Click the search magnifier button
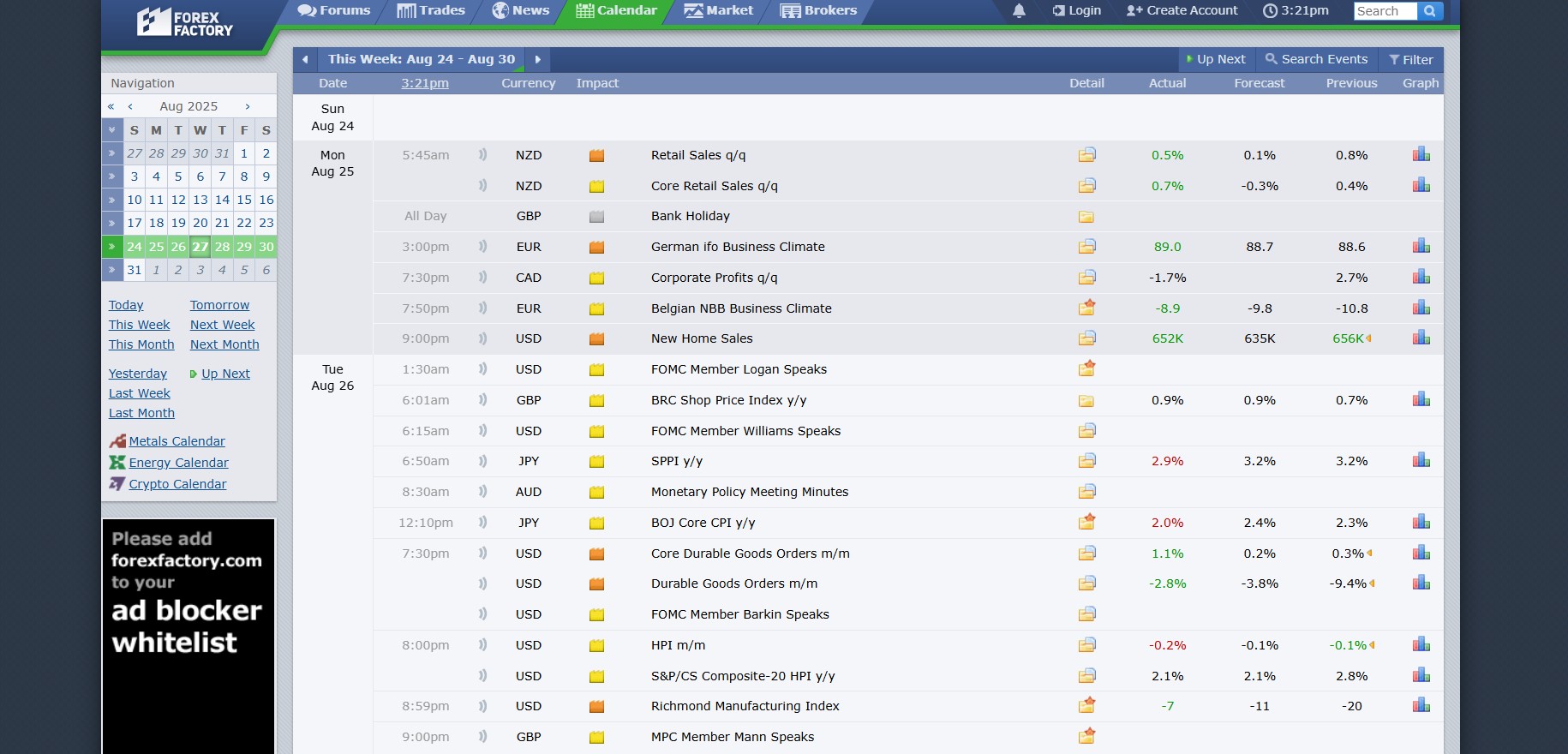The image size is (1568, 754). [1429, 11]
